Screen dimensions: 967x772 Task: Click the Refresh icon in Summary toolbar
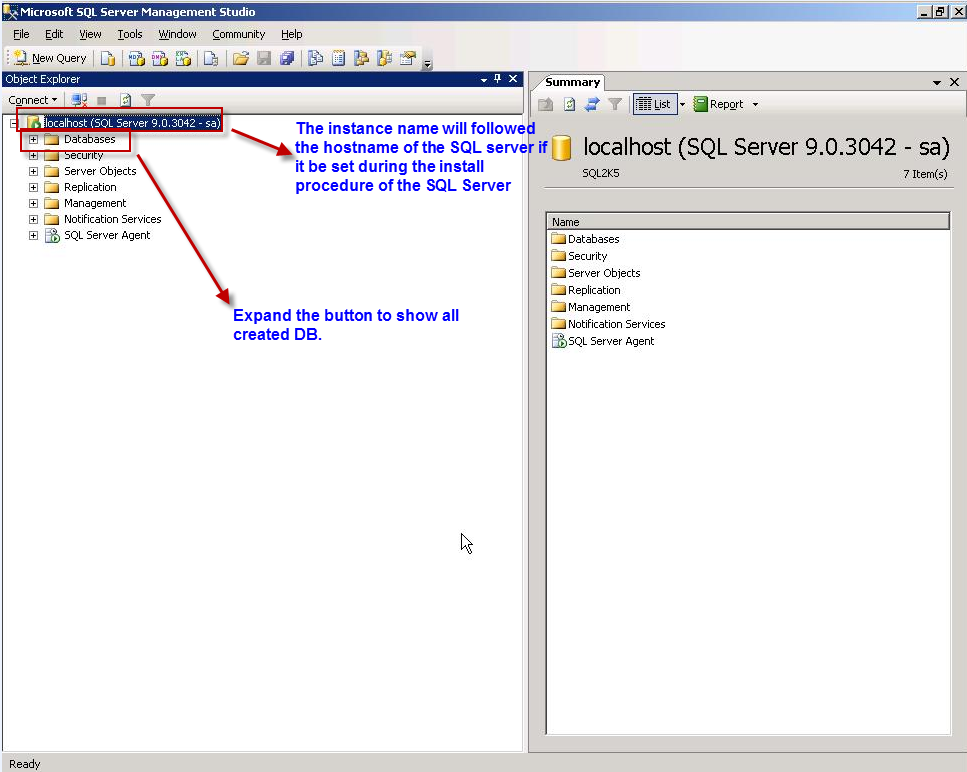pos(569,104)
